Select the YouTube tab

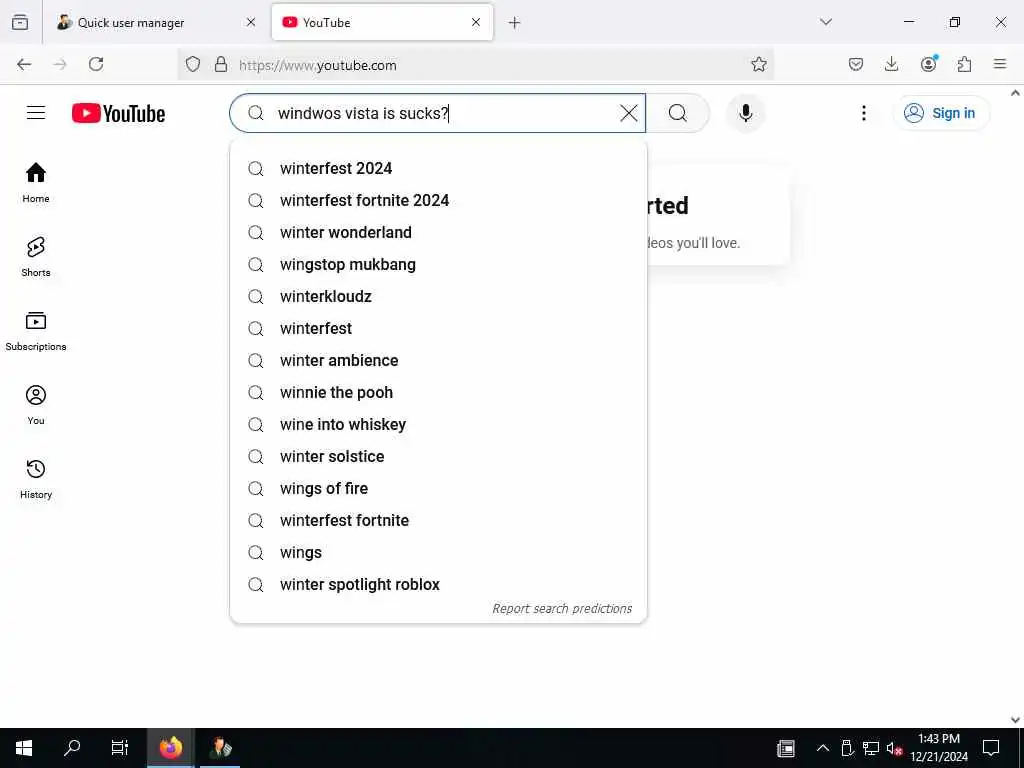click(x=382, y=22)
